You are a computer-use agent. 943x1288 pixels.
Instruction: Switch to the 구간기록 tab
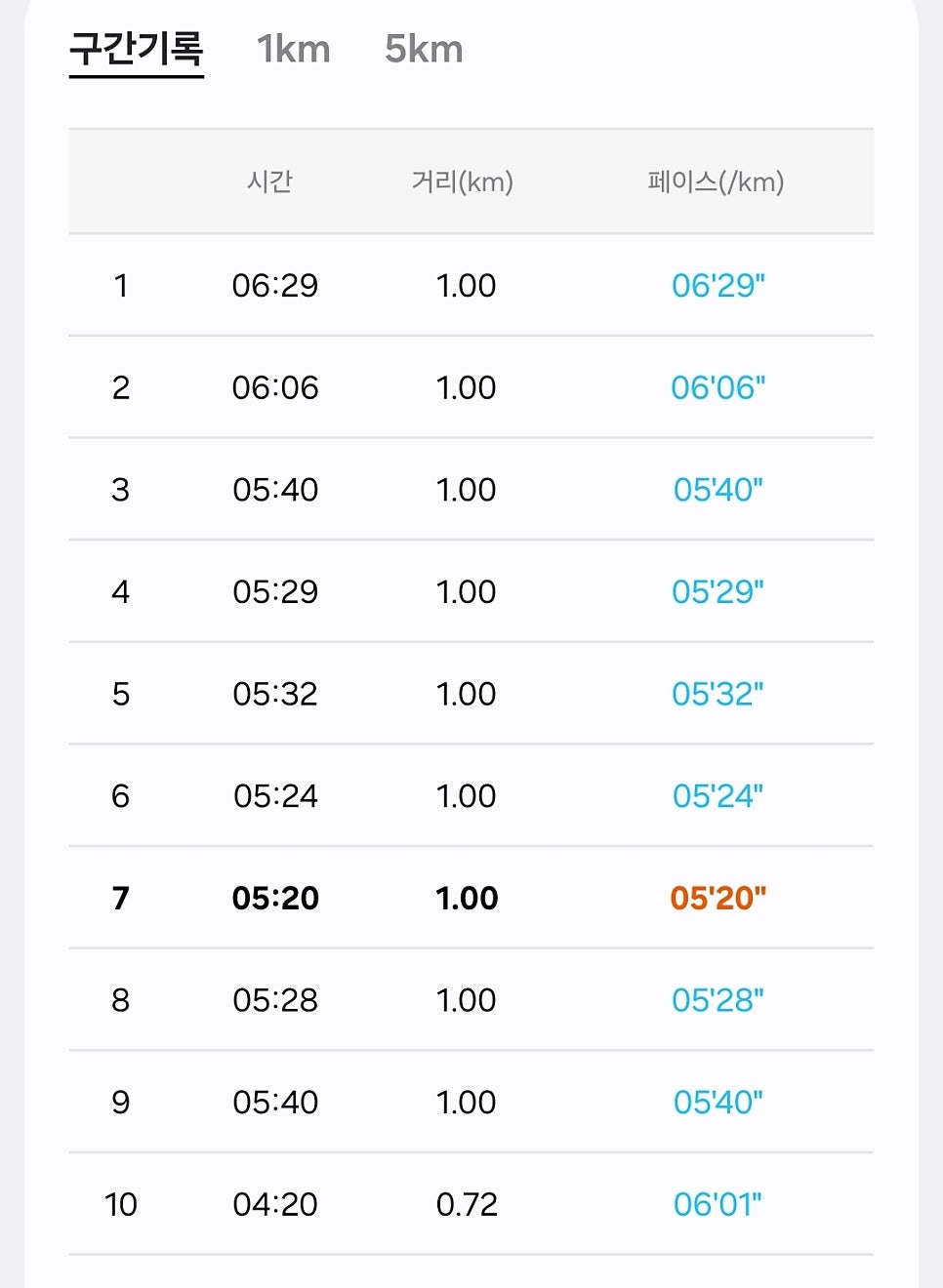[x=136, y=49]
